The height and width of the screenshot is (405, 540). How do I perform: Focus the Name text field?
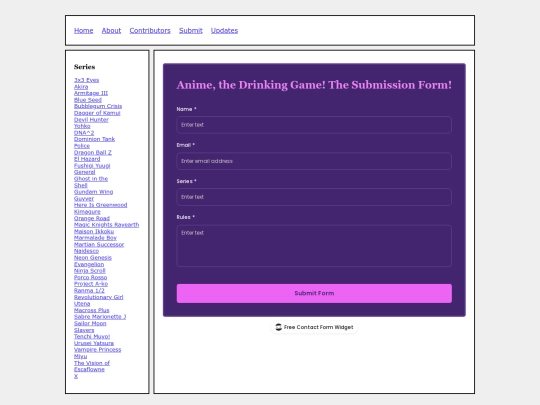pyautogui.click(x=314, y=125)
